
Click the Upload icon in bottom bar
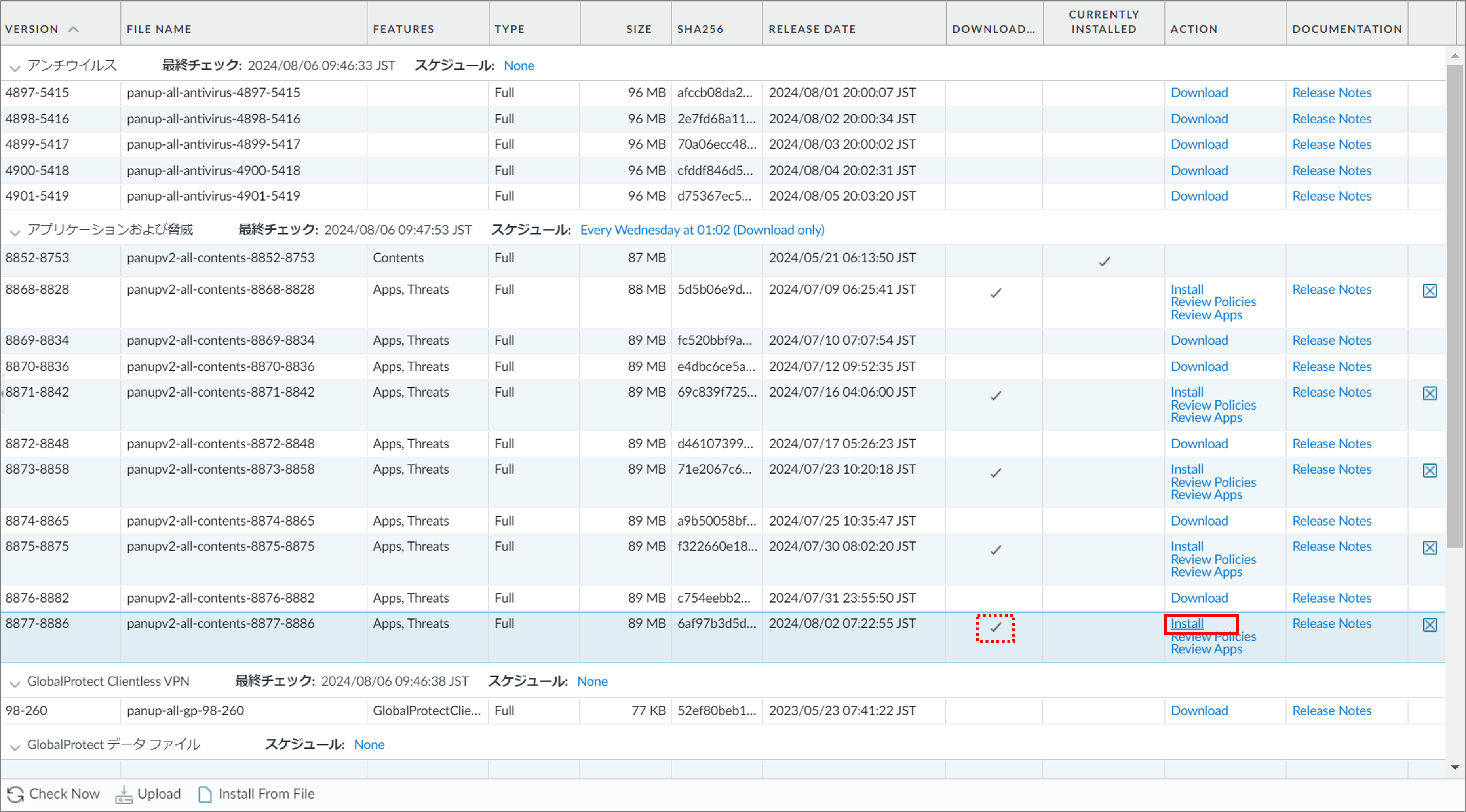tap(124, 794)
